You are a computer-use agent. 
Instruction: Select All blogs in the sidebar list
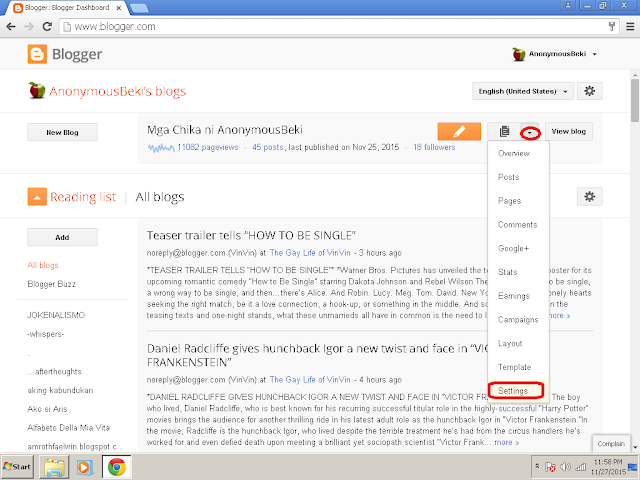[x=43, y=265]
